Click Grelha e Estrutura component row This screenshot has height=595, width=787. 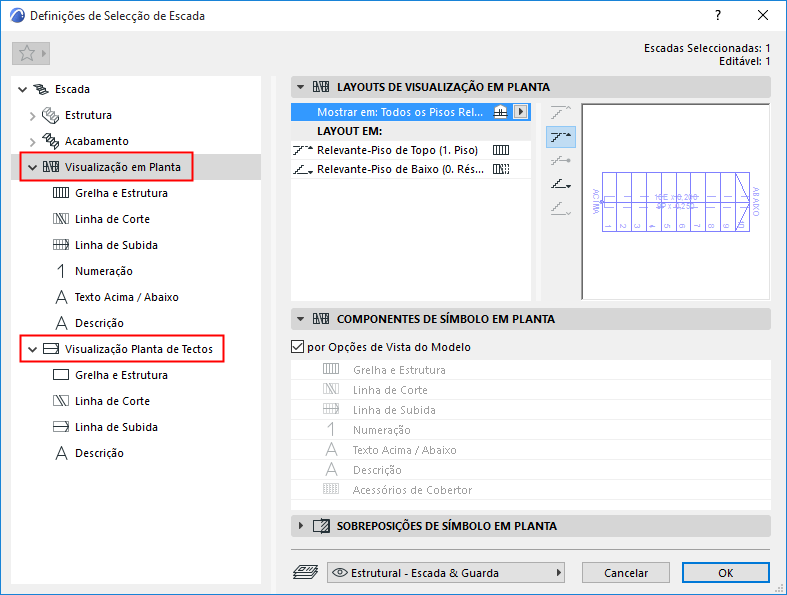coord(531,370)
